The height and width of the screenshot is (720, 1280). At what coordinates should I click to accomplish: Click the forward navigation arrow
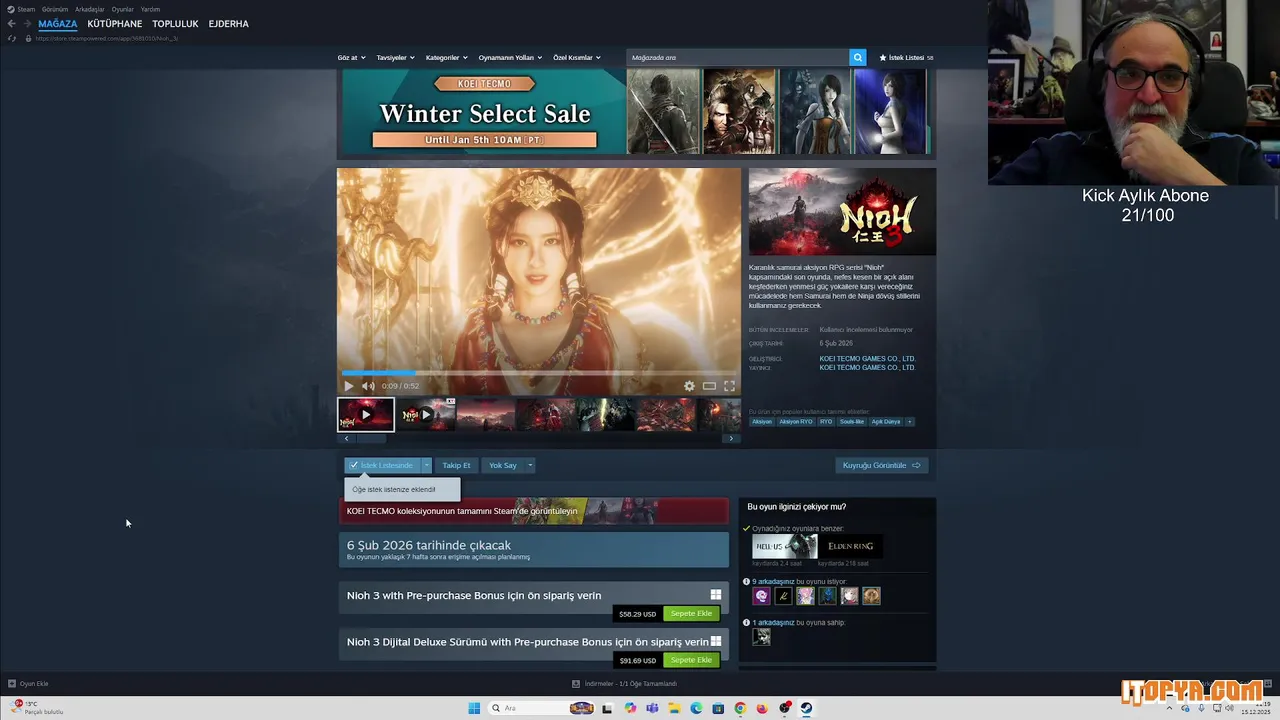[x=26, y=23]
